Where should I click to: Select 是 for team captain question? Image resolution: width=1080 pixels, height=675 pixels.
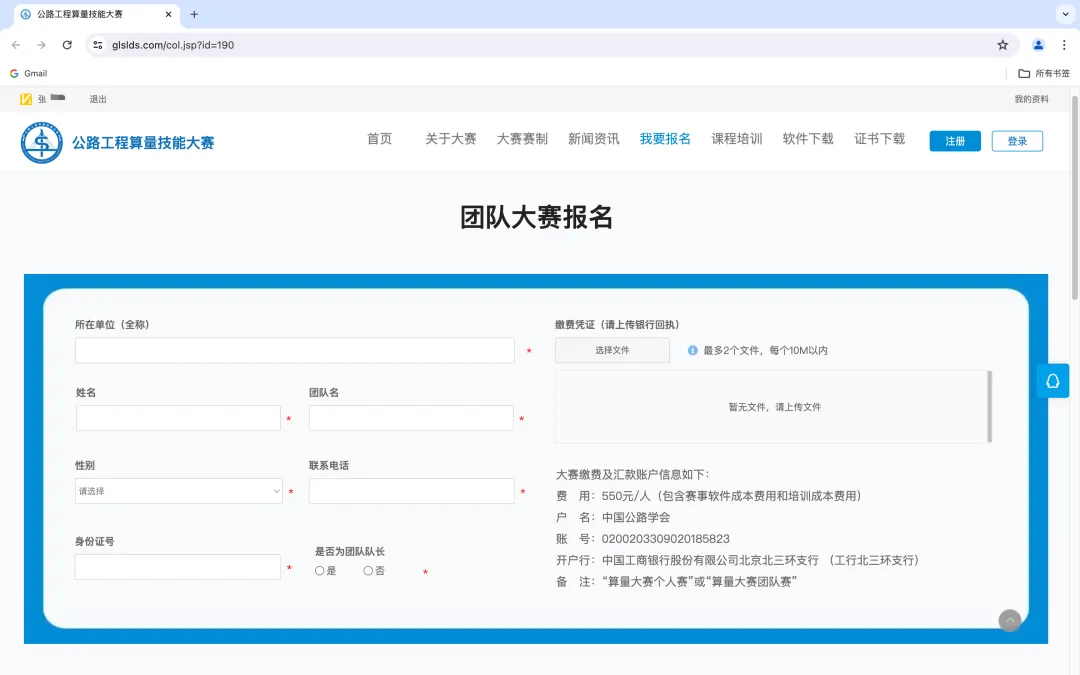[320, 571]
